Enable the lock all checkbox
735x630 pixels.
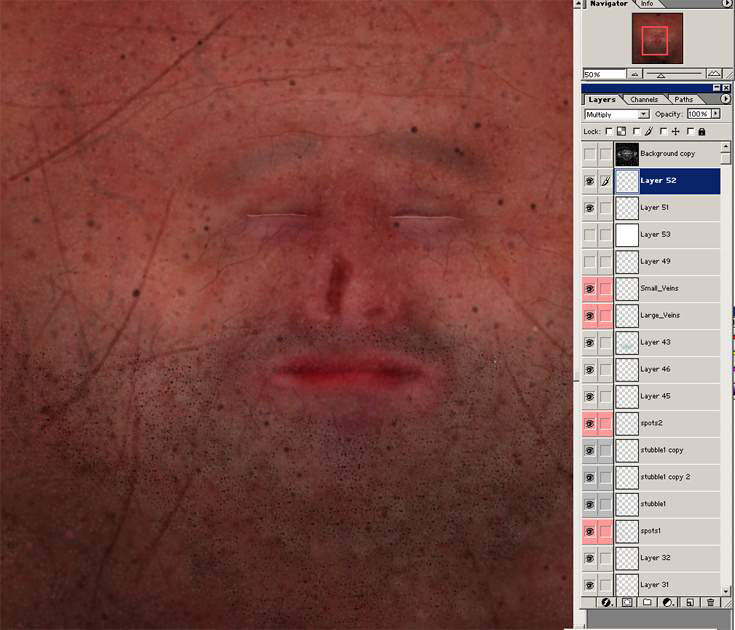click(691, 131)
